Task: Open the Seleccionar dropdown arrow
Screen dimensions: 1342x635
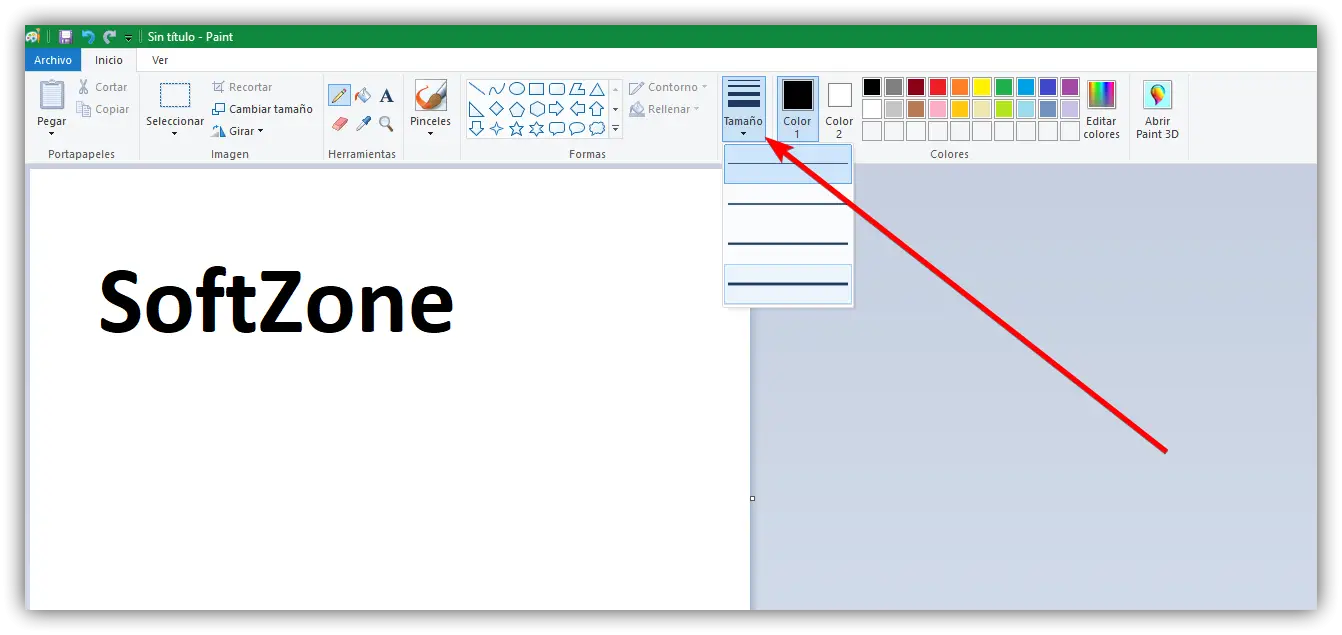Action: [174, 133]
